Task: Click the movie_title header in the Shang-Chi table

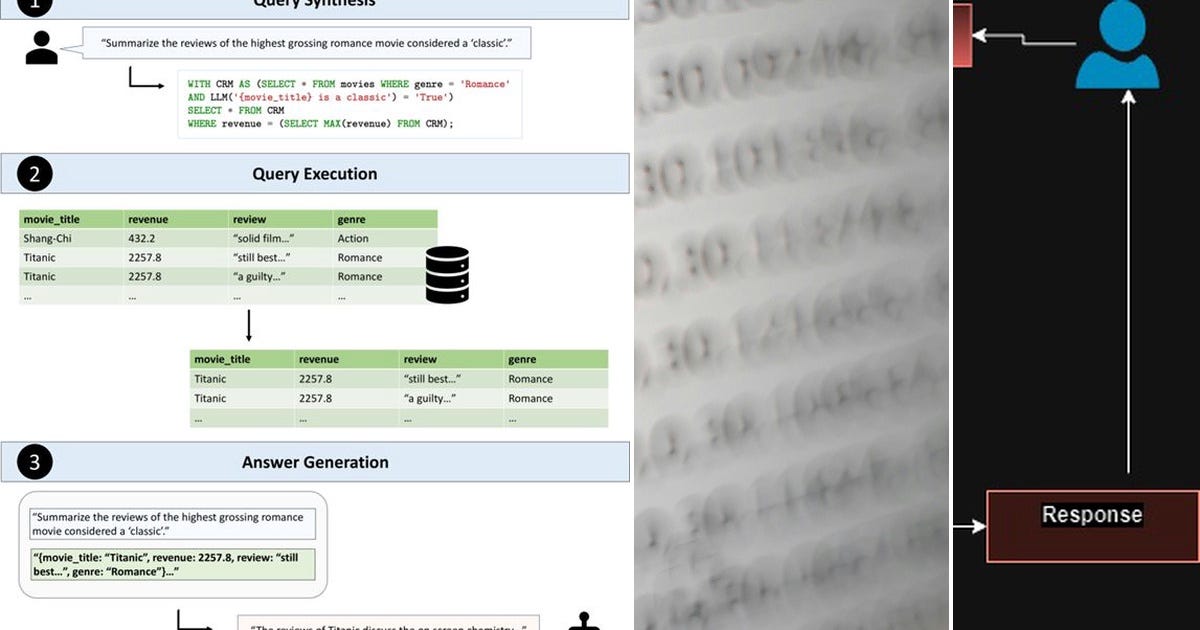Action: coord(72,219)
